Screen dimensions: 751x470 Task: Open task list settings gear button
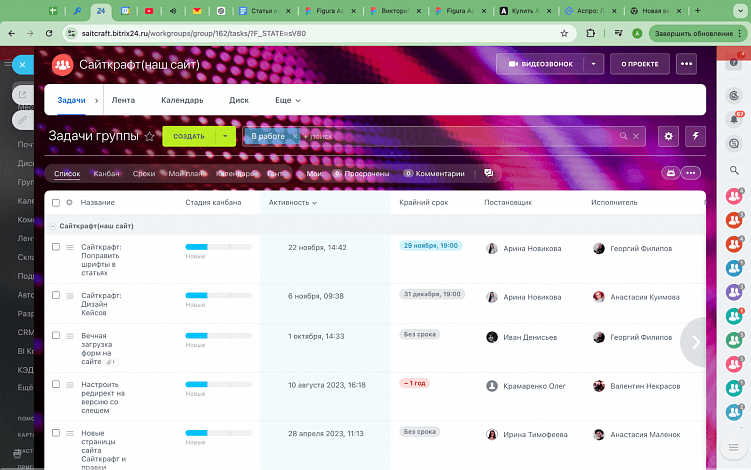coord(668,136)
